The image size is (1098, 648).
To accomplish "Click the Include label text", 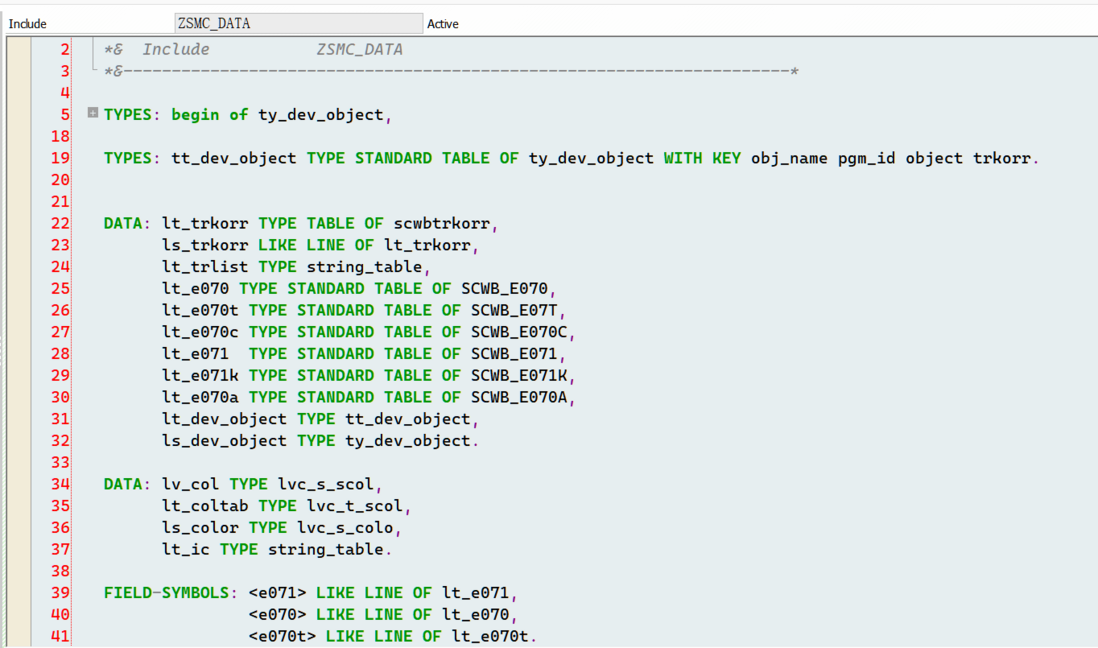I will 27,24.
